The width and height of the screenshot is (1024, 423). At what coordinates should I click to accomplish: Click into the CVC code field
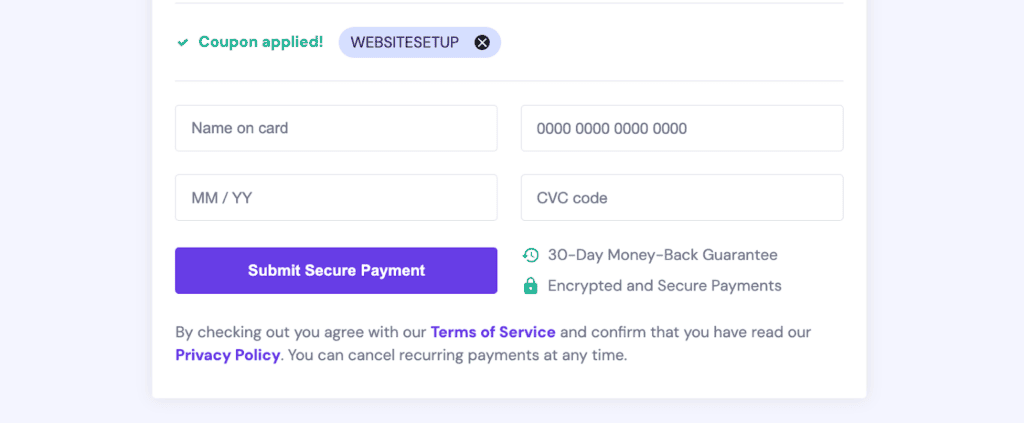tap(682, 198)
